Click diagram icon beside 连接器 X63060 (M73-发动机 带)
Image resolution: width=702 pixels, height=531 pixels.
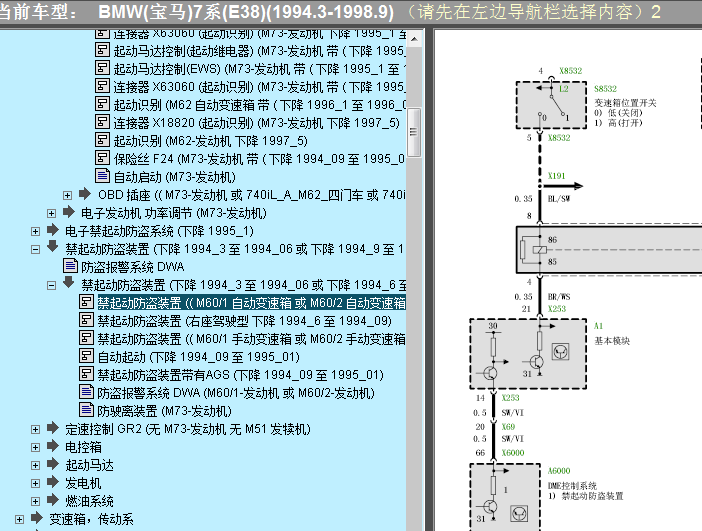pos(102,86)
